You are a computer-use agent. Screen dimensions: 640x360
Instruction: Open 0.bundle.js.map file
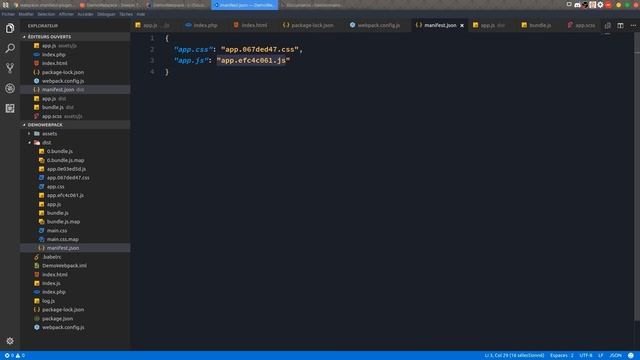click(x=65, y=160)
